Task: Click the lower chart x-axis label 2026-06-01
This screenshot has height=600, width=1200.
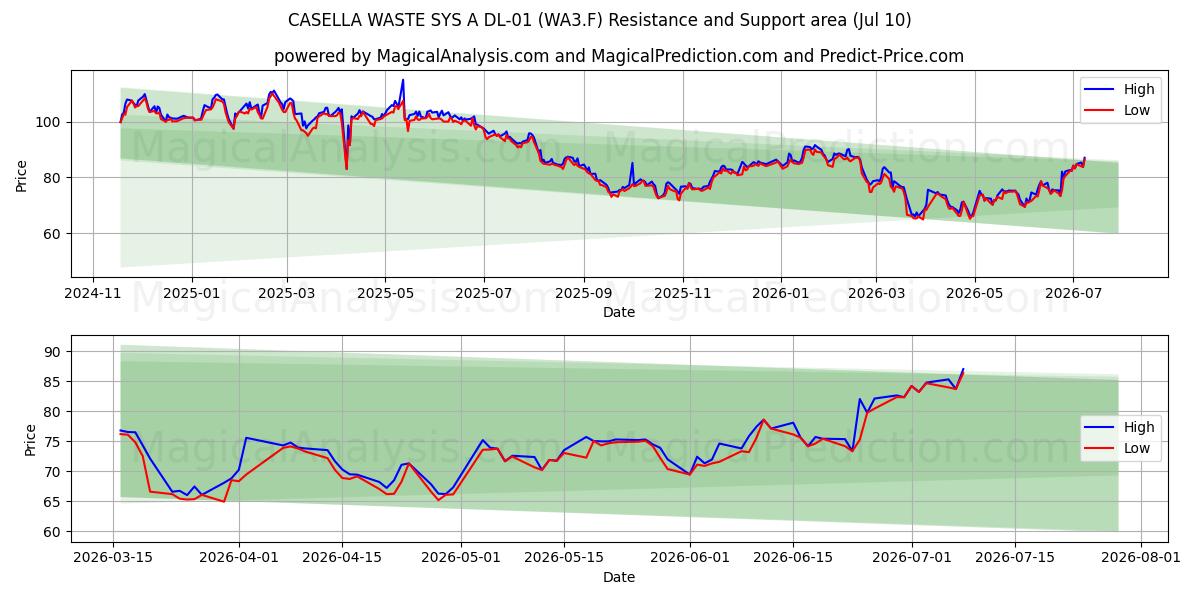Action: pyautogui.click(x=690, y=560)
